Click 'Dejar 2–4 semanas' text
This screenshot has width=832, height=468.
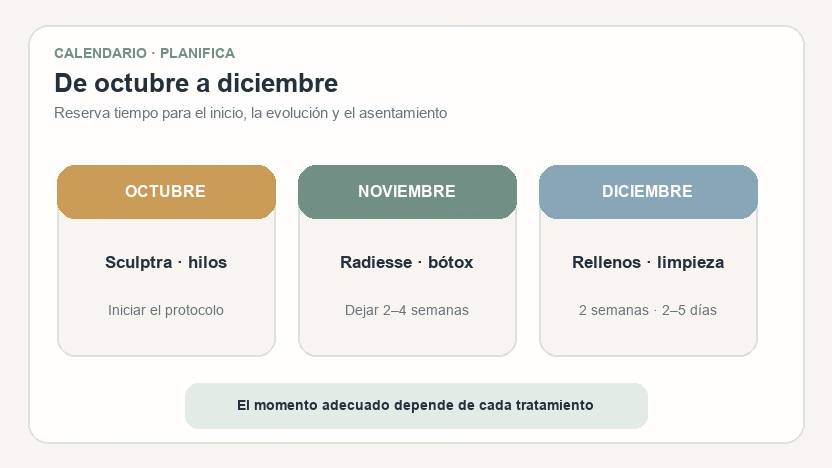click(x=407, y=310)
